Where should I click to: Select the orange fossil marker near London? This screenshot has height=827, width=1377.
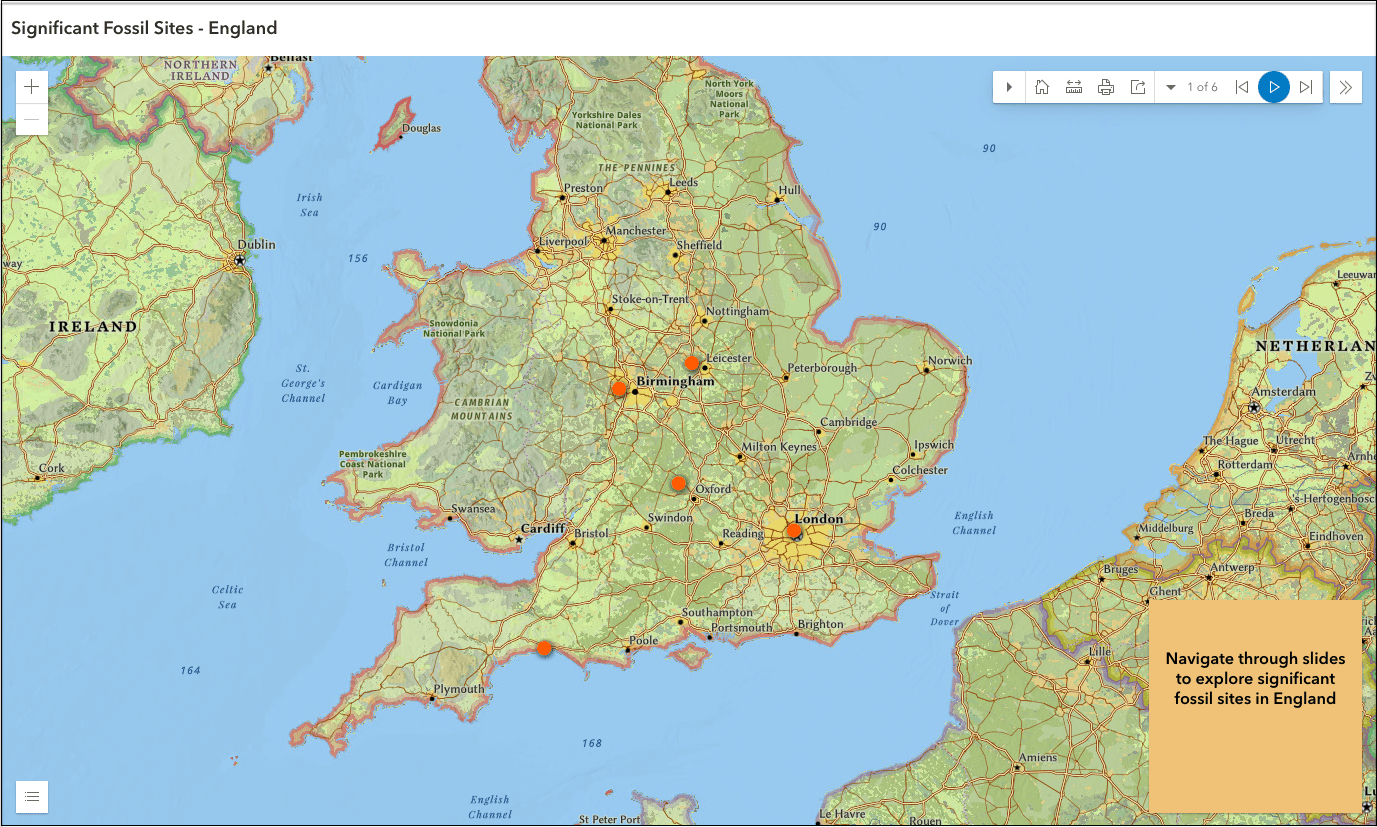(x=793, y=530)
